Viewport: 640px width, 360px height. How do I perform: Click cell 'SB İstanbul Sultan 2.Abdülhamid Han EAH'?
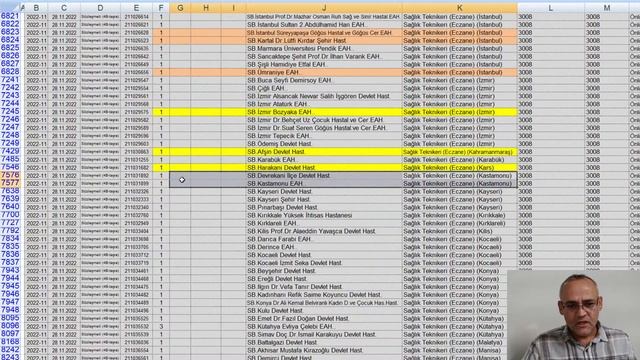(x=324, y=24)
